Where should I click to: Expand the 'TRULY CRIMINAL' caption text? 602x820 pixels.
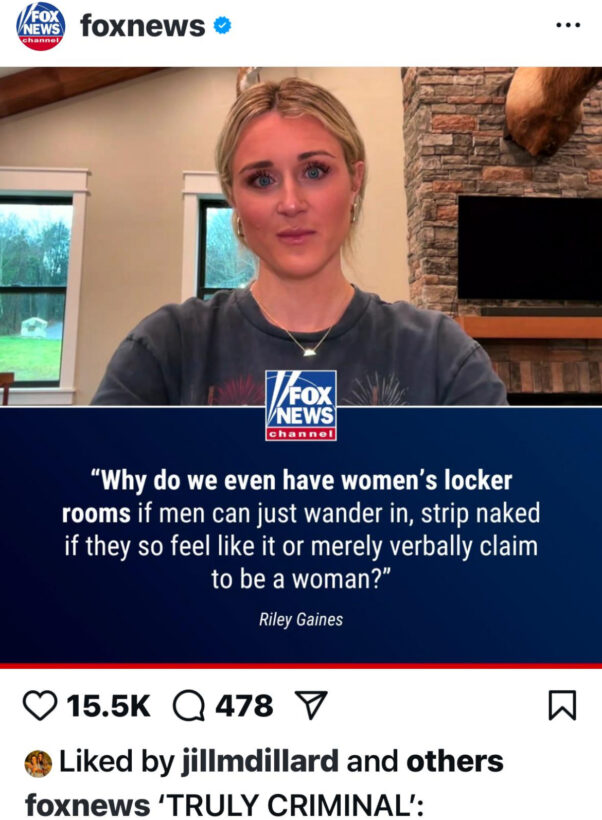[x=293, y=804]
